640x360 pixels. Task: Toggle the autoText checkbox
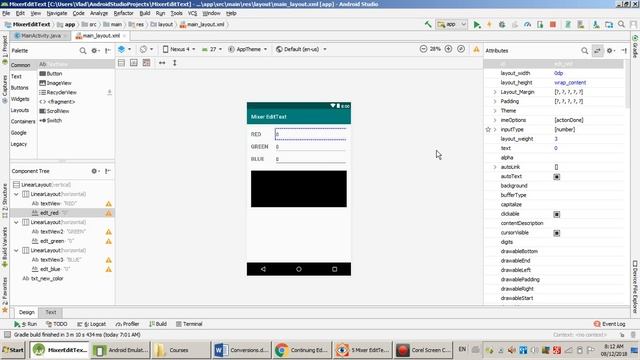(x=556, y=177)
